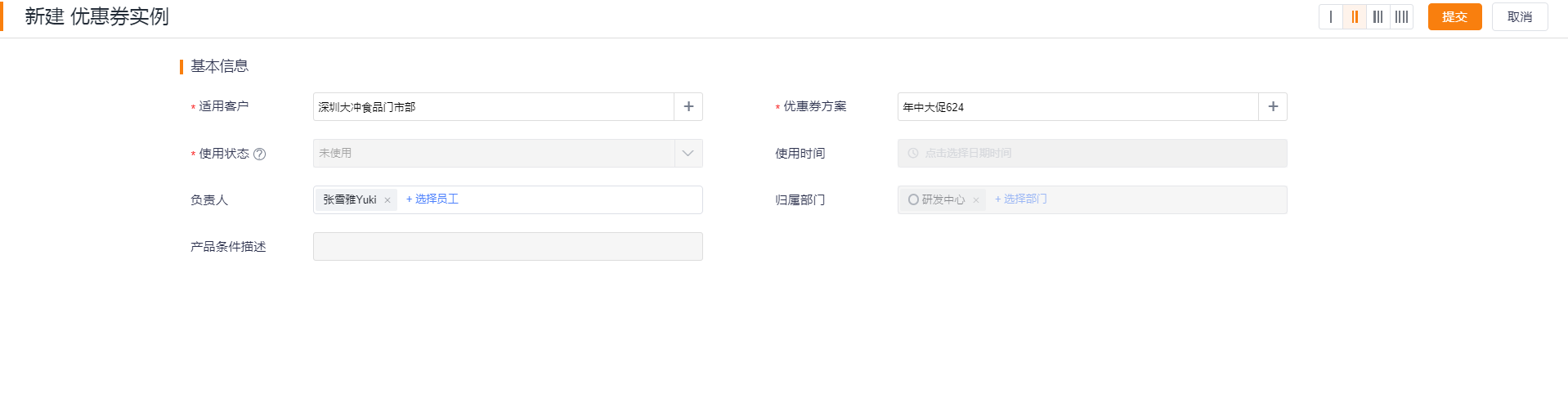Viewport: 1568px width, 394px height.
Task: Show help tooltip next to 使用状态
Action: 259,154
